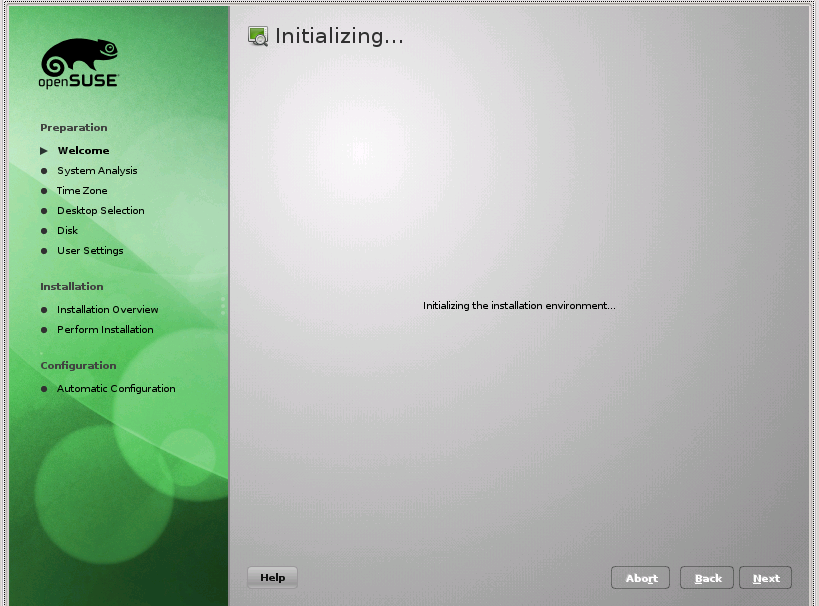The image size is (819, 606).
Task: Select Automatic Configuration step
Action: point(116,389)
